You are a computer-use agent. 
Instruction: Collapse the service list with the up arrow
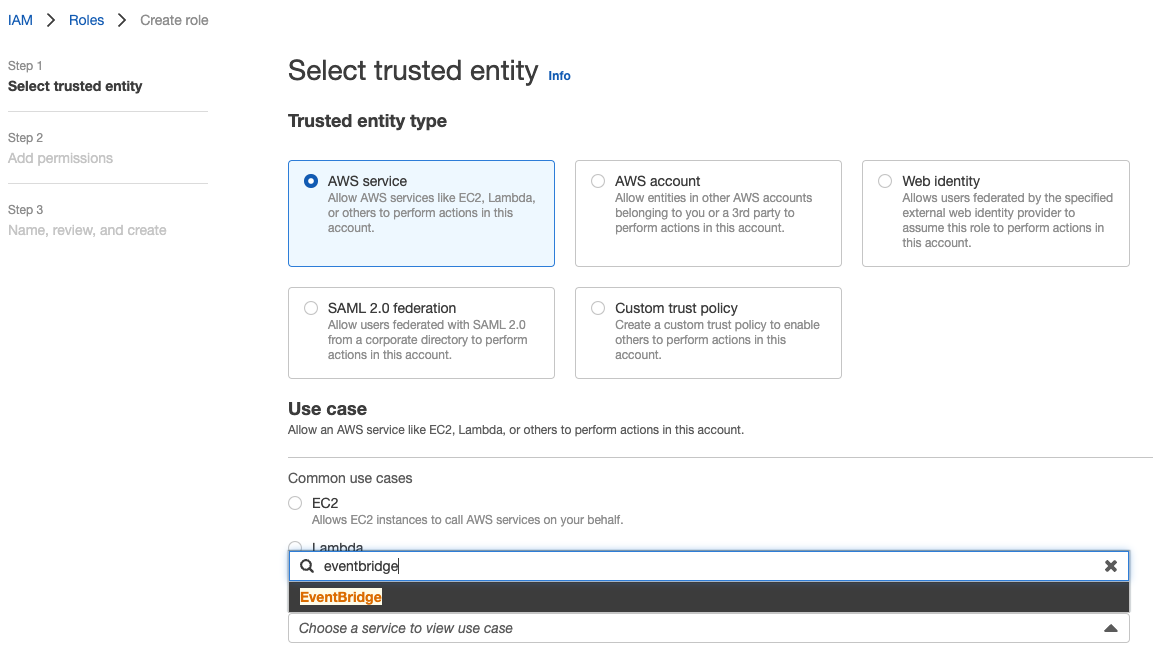tap(1110, 628)
